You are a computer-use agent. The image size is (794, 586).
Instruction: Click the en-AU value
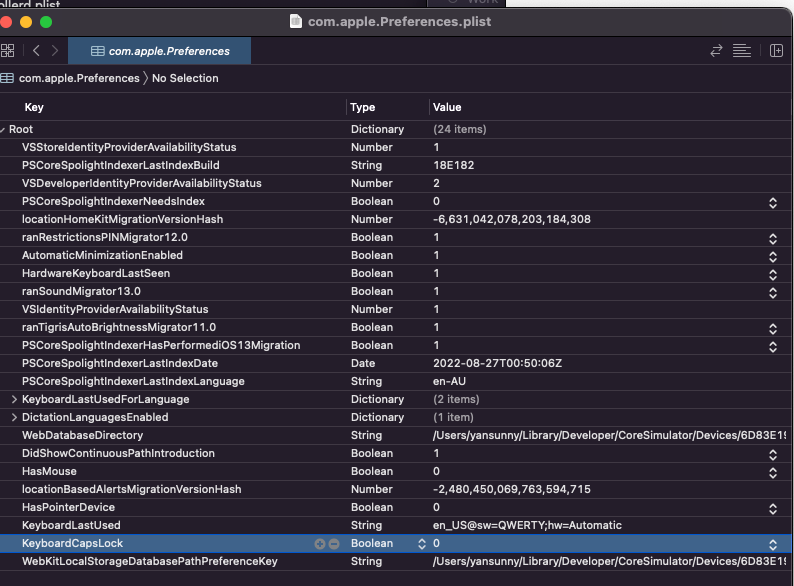click(449, 381)
